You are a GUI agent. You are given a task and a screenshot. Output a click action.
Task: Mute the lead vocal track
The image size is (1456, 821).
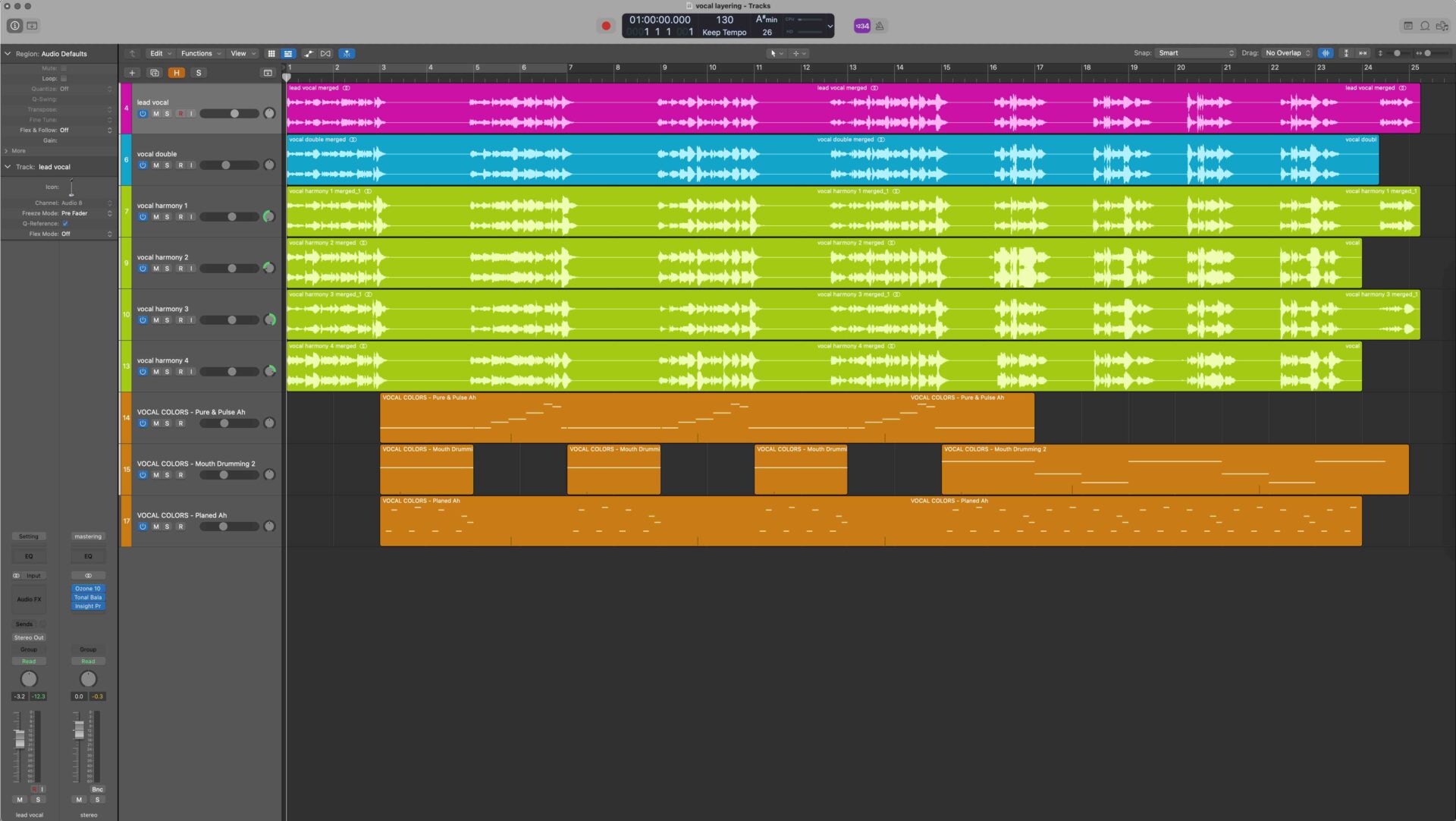(x=155, y=113)
